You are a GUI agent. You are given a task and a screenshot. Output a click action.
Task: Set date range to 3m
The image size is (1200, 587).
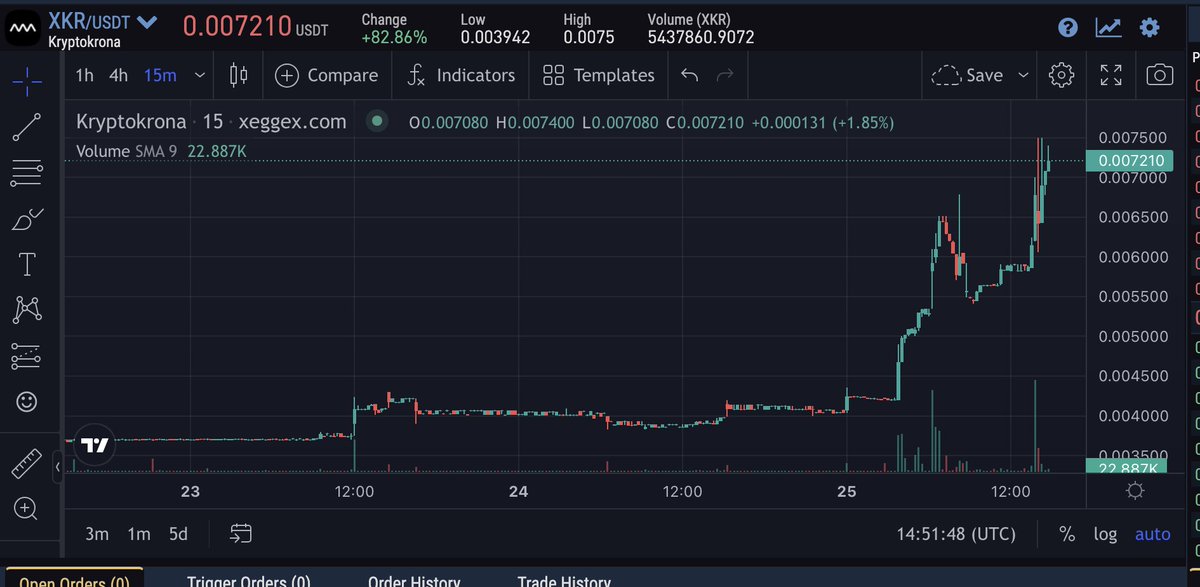click(97, 534)
